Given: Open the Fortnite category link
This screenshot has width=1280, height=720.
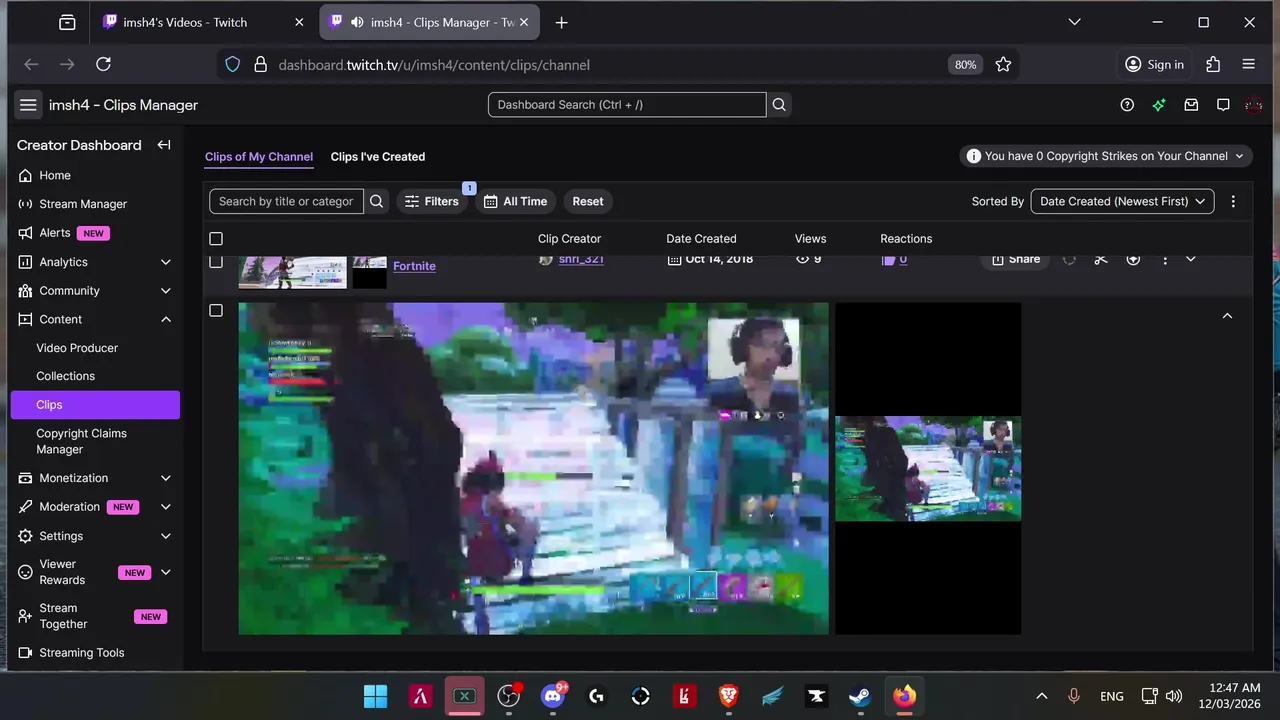Looking at the screenshot, I should click(x=414, y=266).
